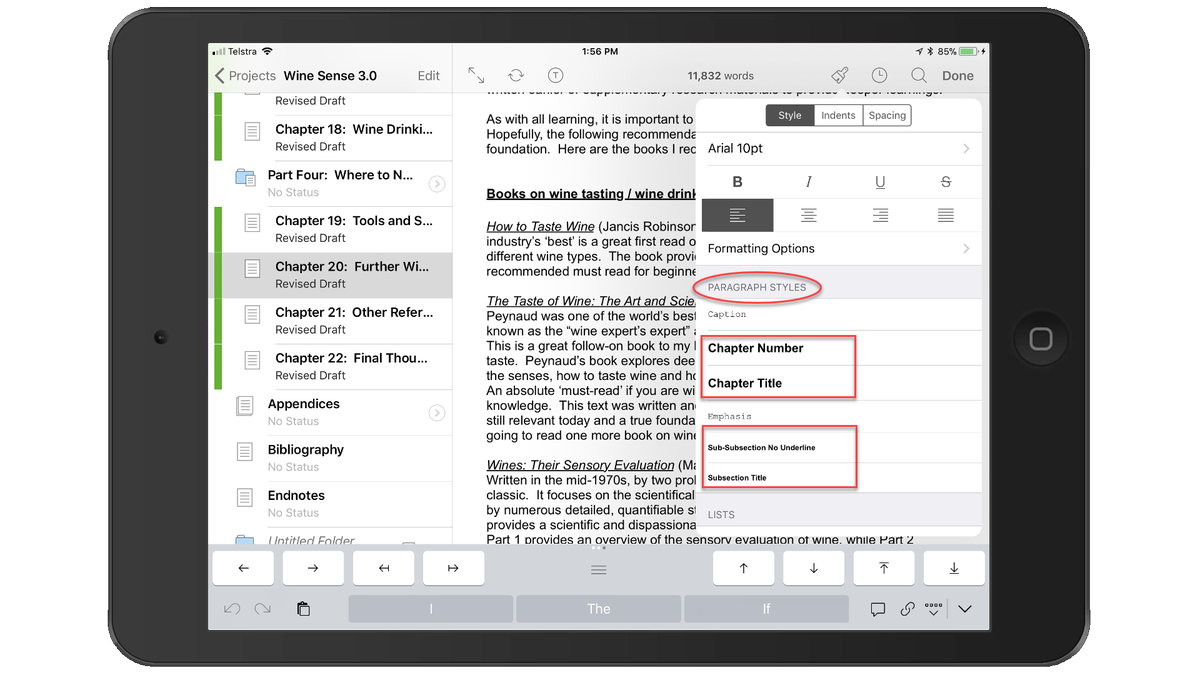Toggle underline formatting
Screen dimensions: 1200x675
point(880,182)
